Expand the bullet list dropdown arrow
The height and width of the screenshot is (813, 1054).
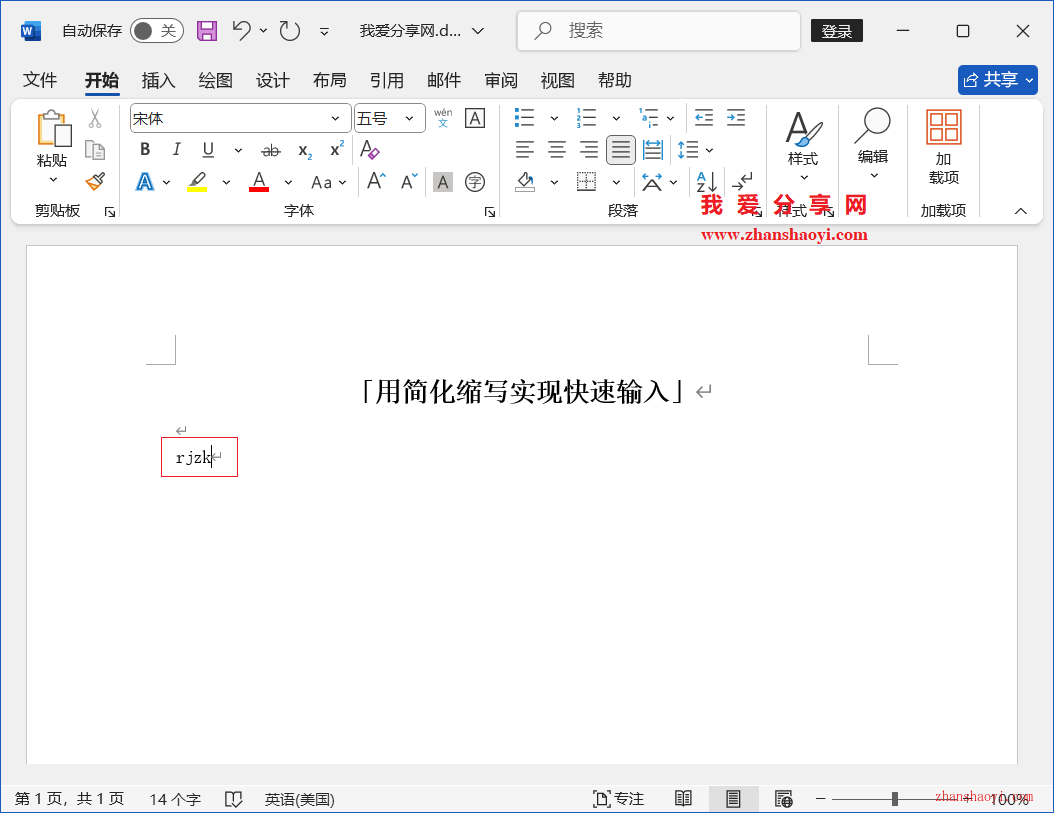[555, 118]
